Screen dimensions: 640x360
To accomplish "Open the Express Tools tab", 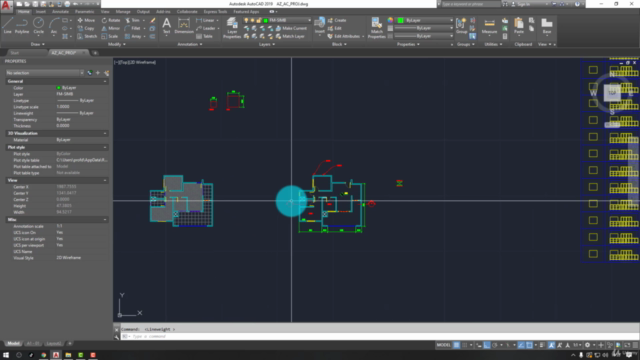I will (215, 12).
